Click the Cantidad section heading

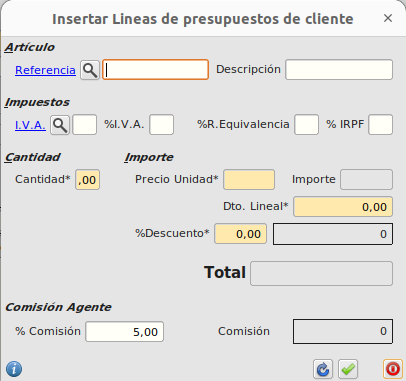click(33, 157)
